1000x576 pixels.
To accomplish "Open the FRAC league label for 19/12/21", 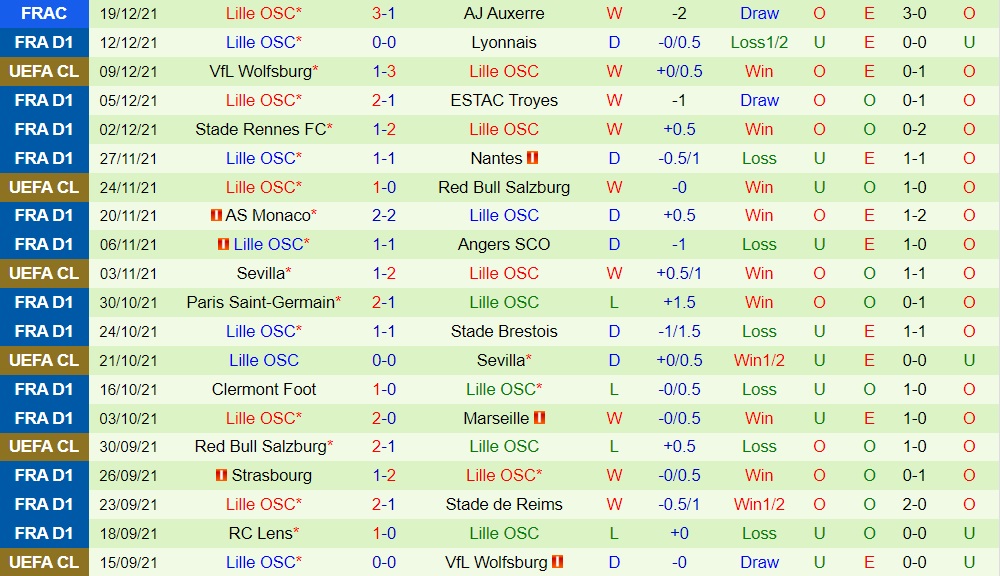I will pos(44,13).
